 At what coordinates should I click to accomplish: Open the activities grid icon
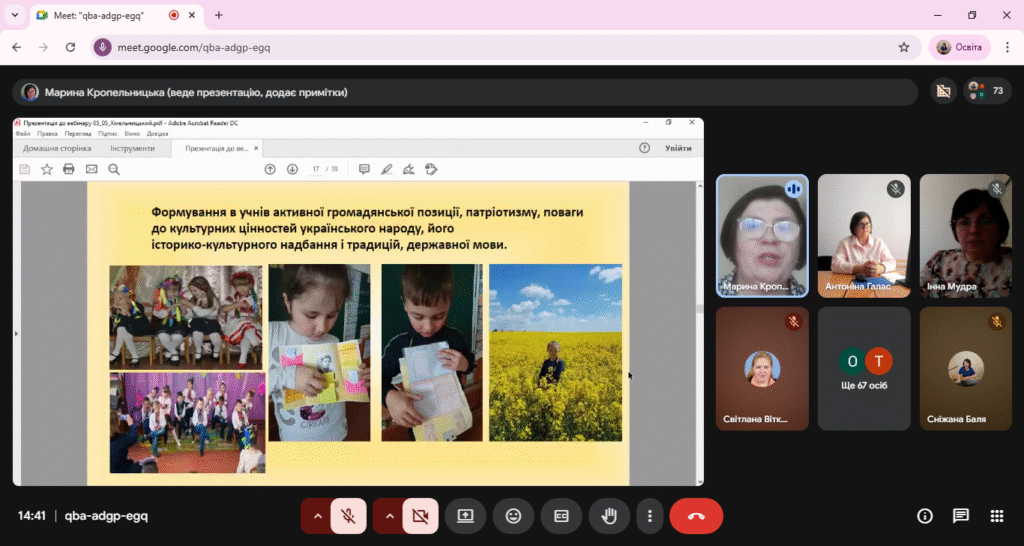tap(996, 516)
